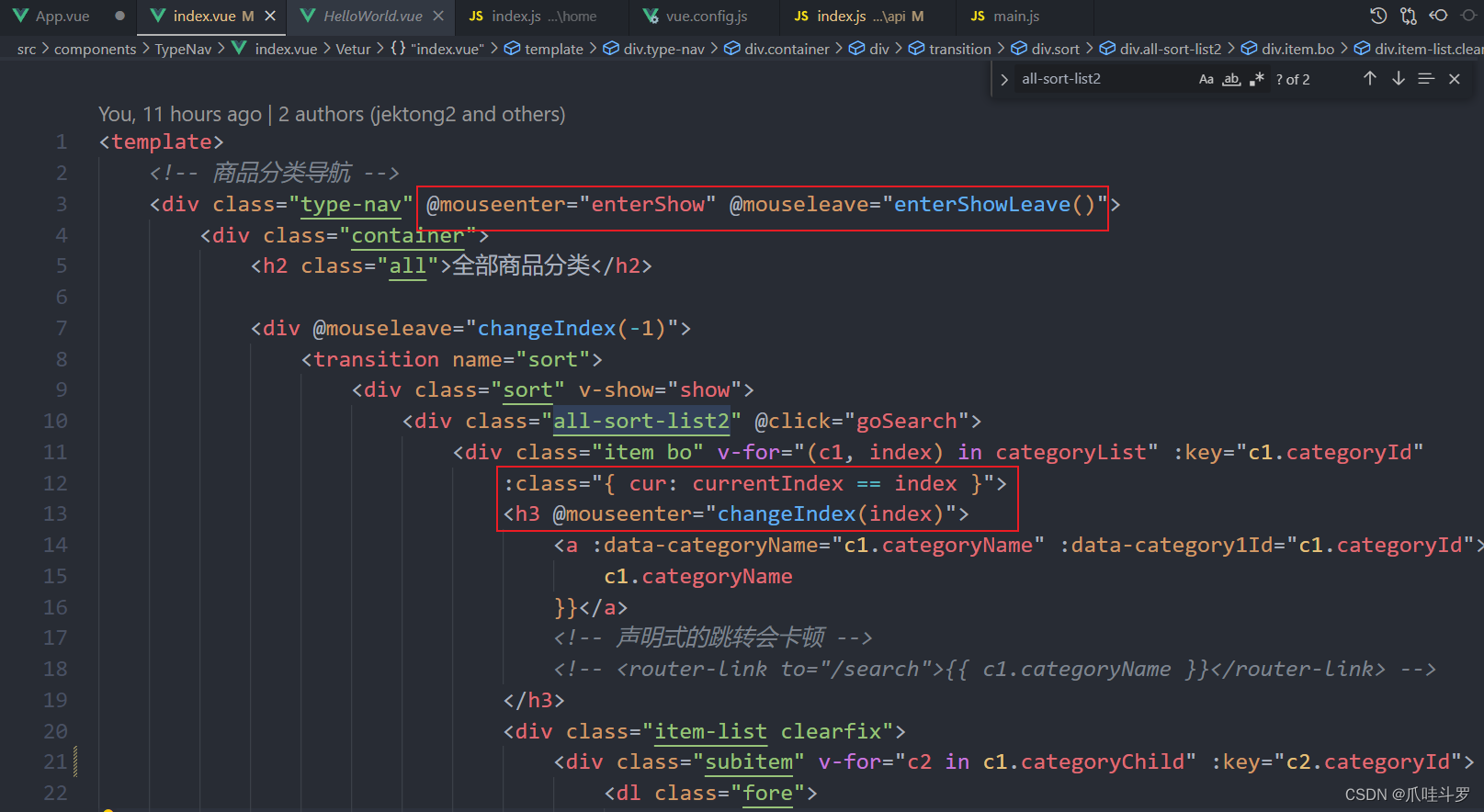Go to next change icon
1484x812 pixels.
click(1469, 16)
